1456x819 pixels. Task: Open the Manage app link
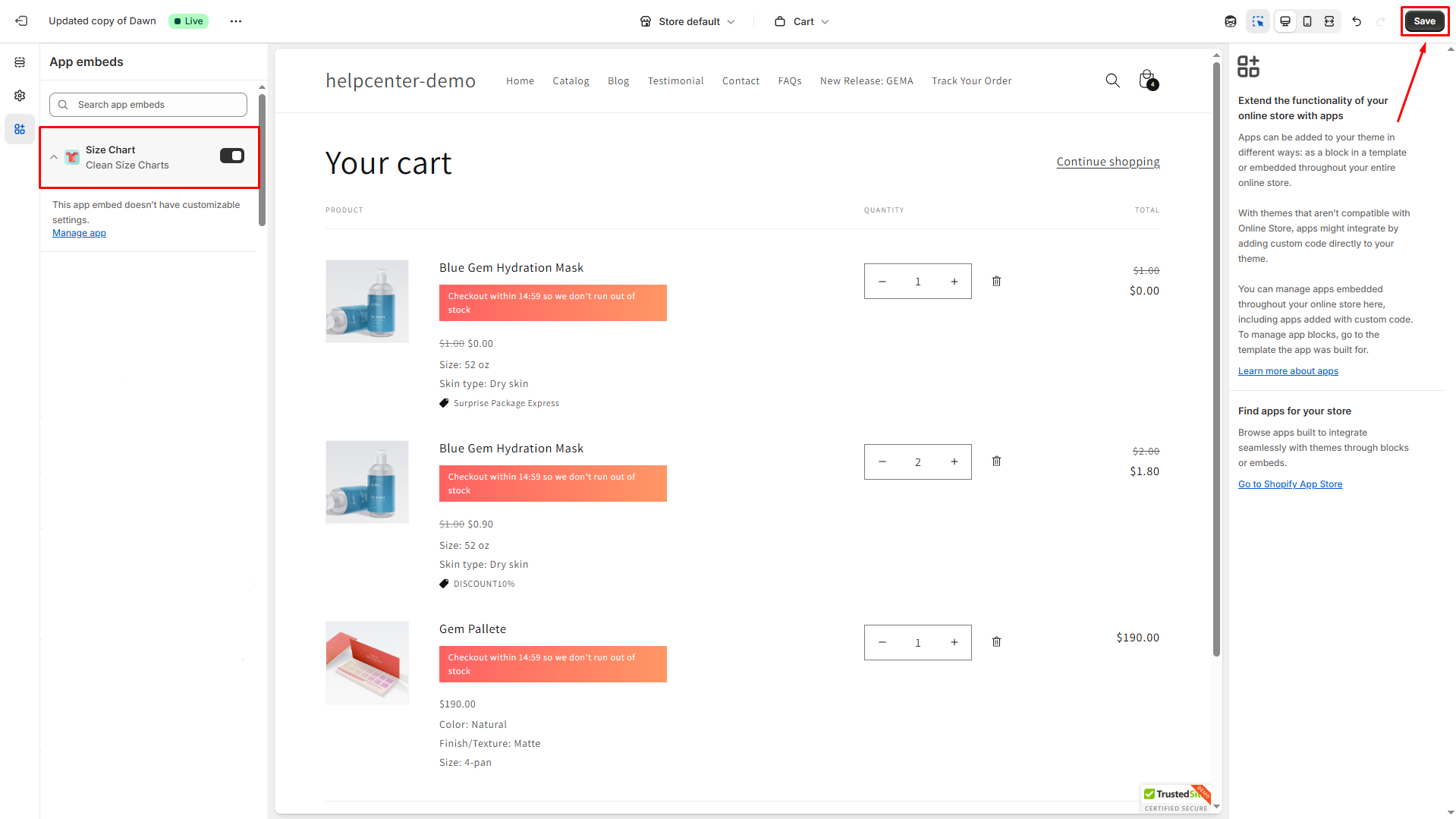pos(79,233)
